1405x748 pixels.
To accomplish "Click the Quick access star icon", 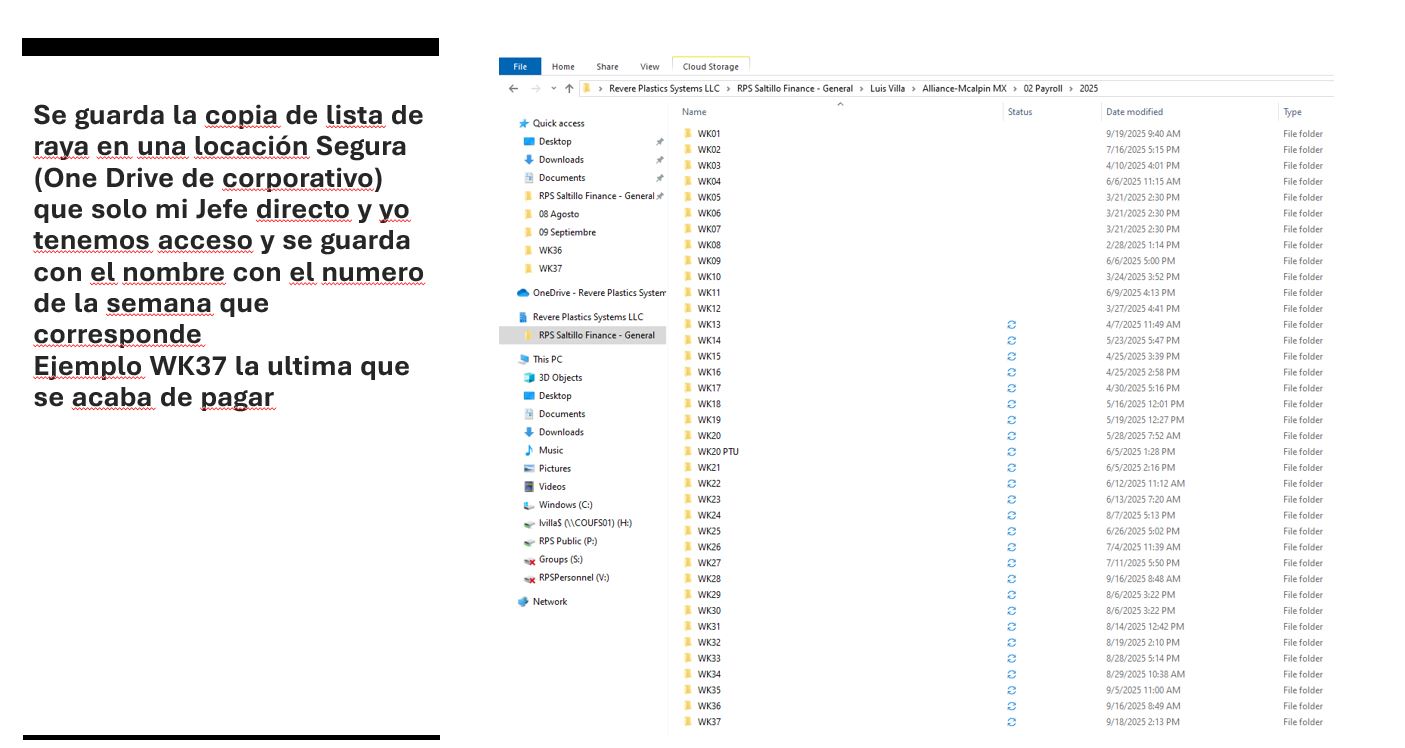I will [x=523, y=124].
